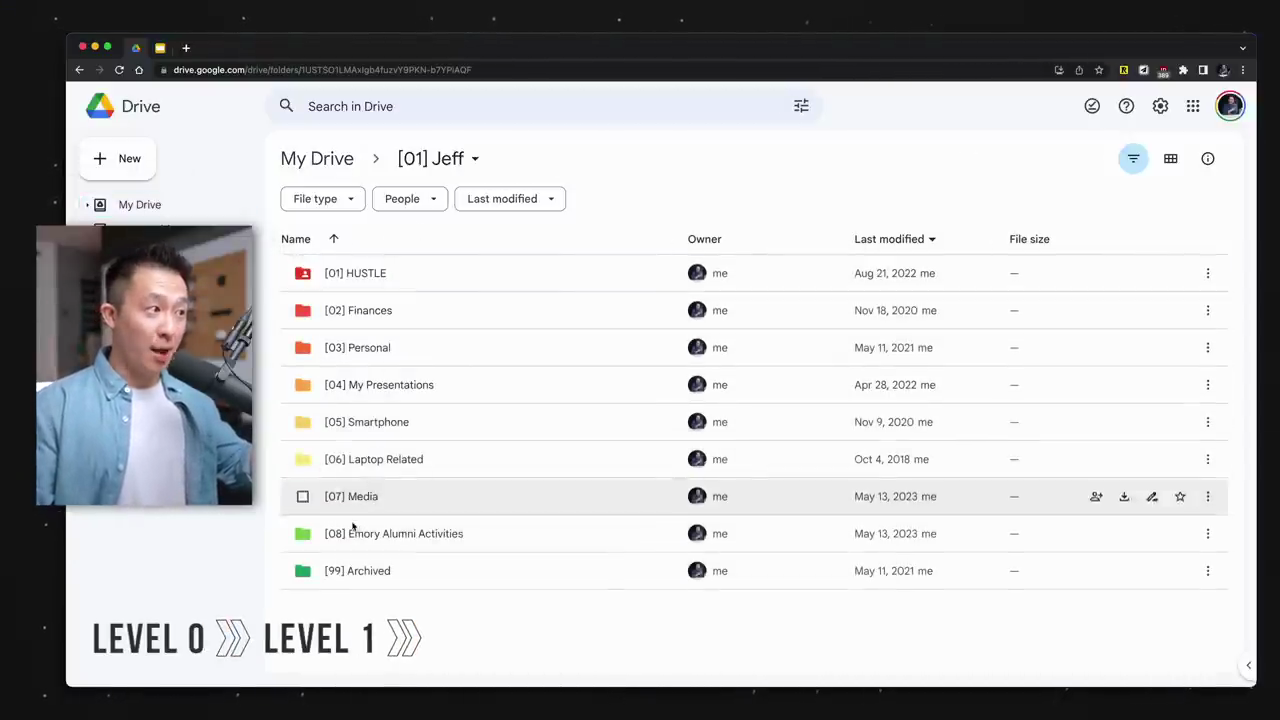This screenshot has height=720, width=1280.
Task: Share the [07] Media folder
Action: pyautogui.click(x=1096, y=496)
